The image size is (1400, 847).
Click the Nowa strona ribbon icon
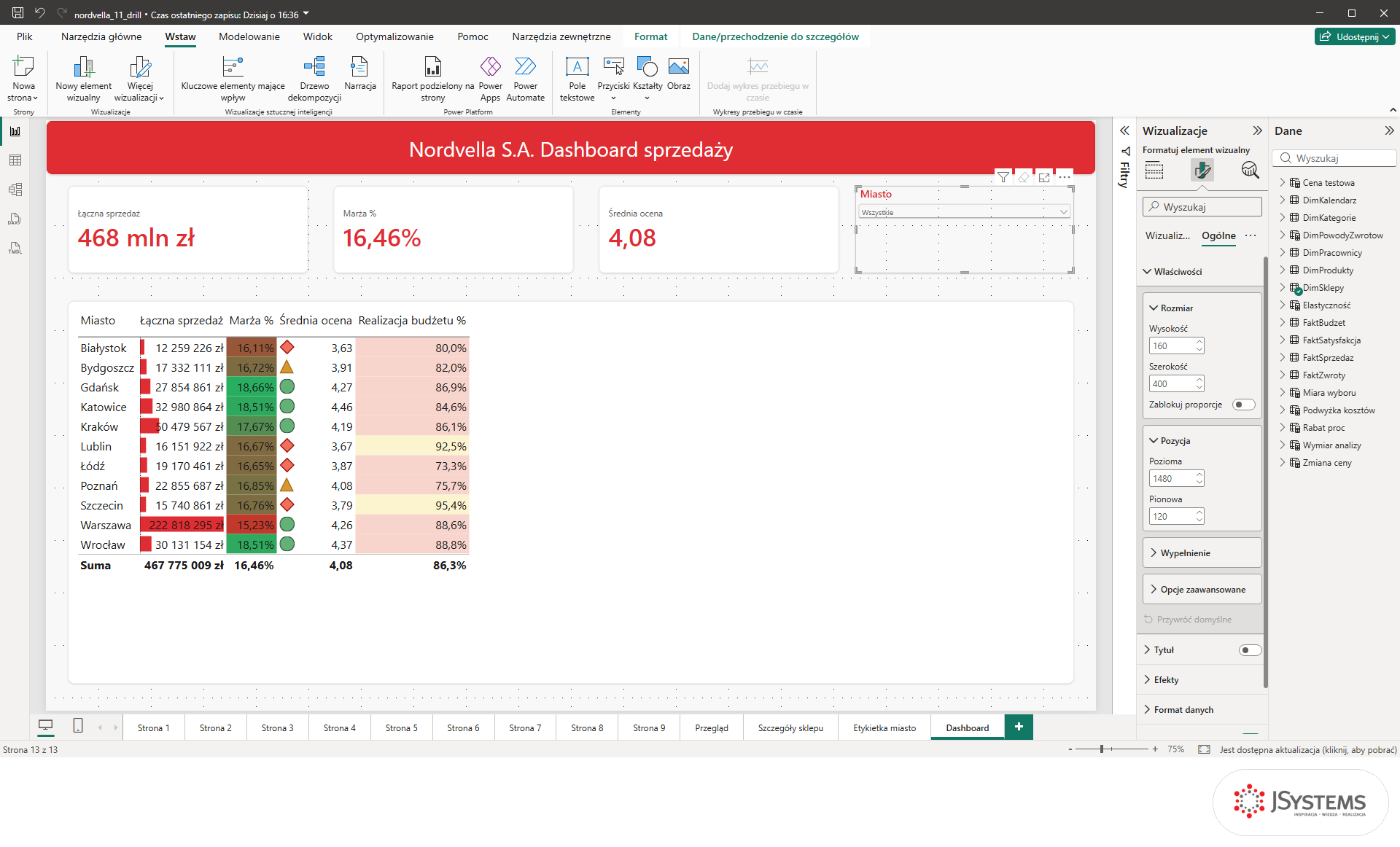click(x=23, y=79)
